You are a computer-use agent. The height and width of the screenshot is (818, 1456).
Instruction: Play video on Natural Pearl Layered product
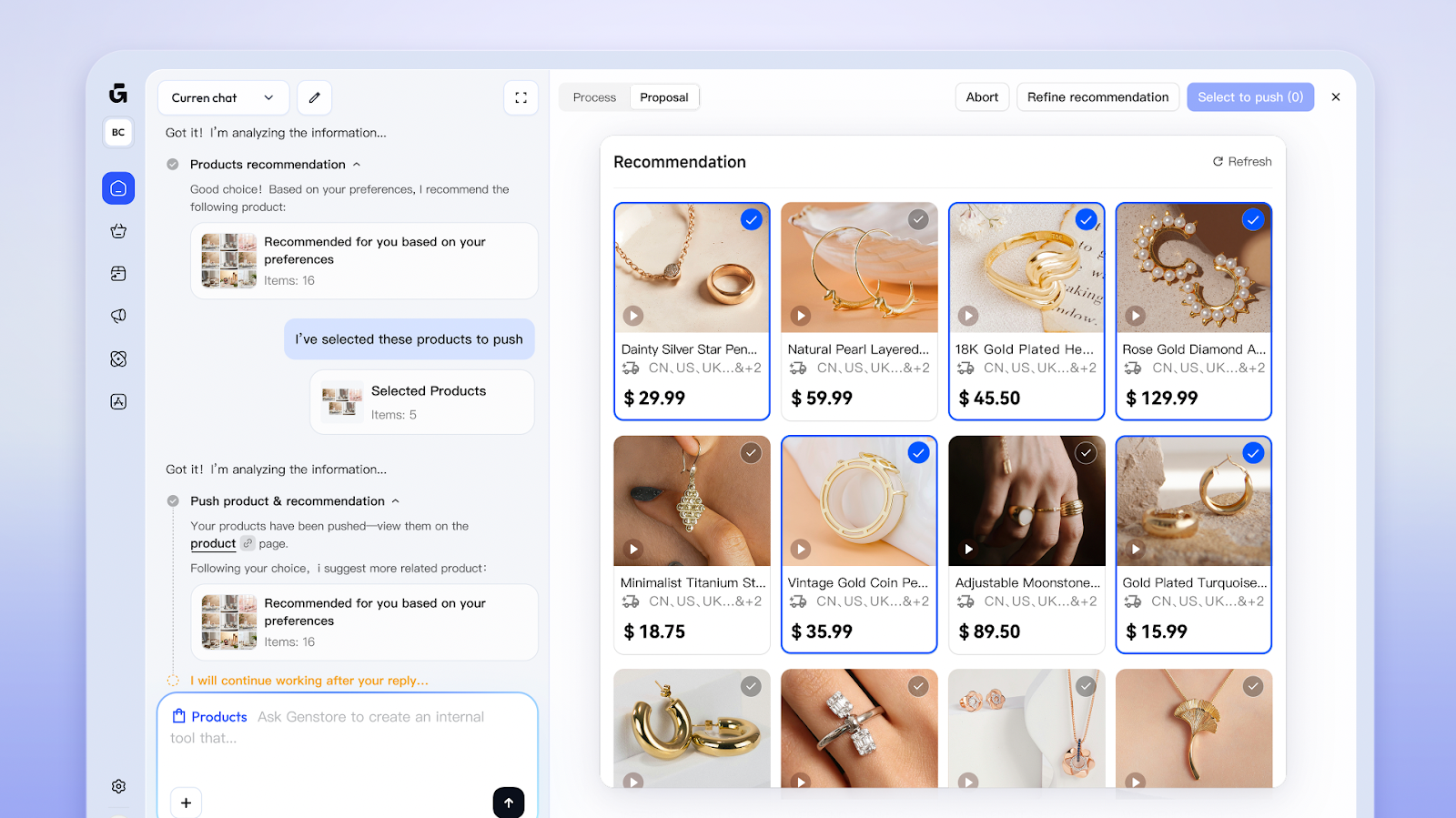800,316
